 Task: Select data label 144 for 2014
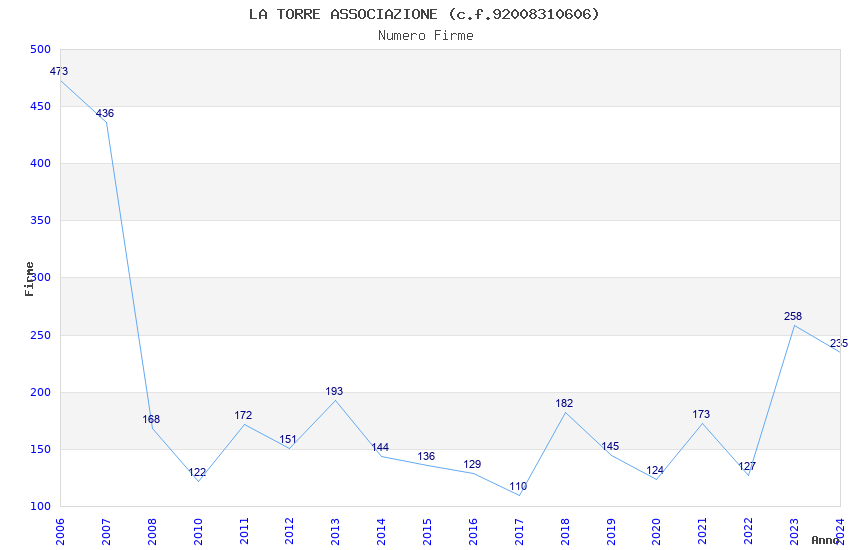pos(380,447)
